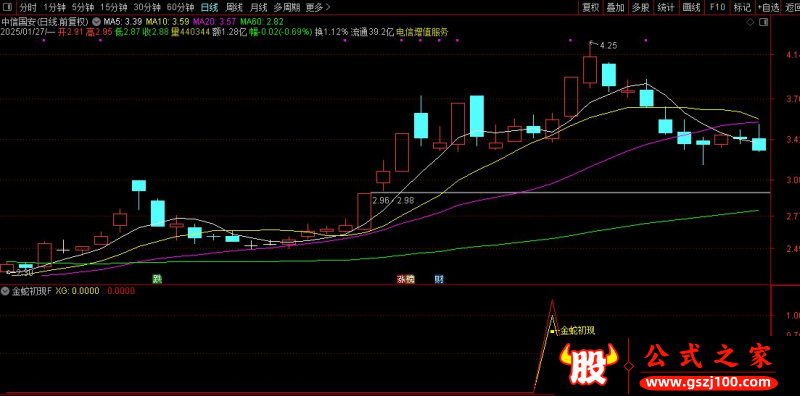Image resolution: width=800 pixels, height=396 pixels.
Task: Select the 周线 weekly period tab
Action: [234, 8]
